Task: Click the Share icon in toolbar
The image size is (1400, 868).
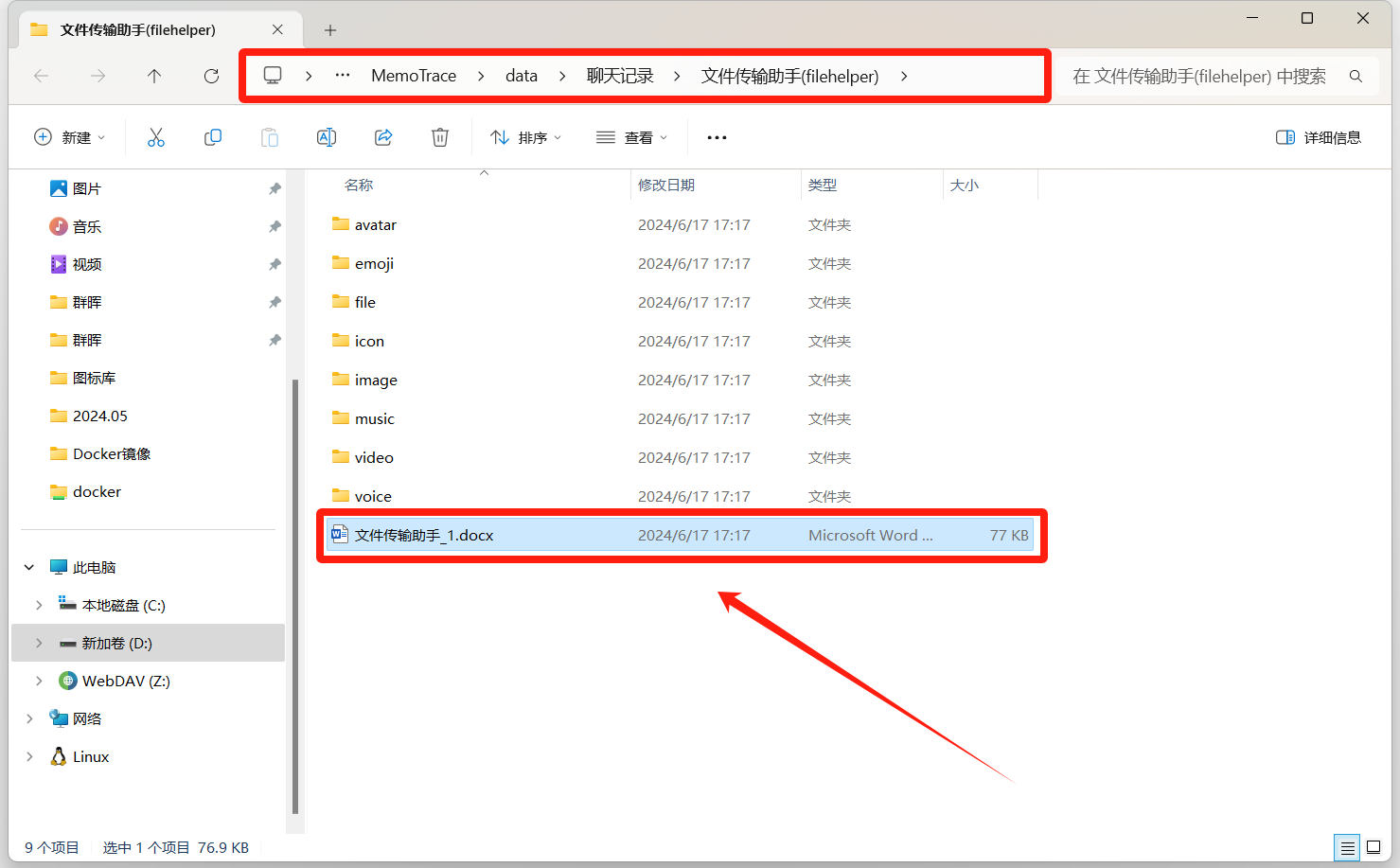Action: (x=383, y=137)
